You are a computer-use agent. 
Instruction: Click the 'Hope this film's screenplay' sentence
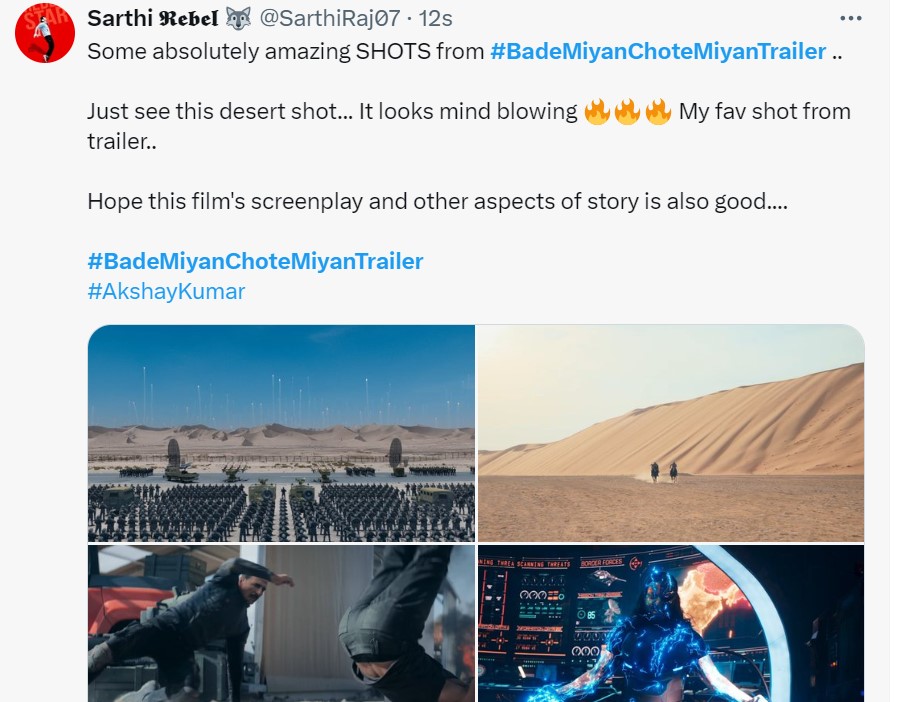click(x=437, y=201)
